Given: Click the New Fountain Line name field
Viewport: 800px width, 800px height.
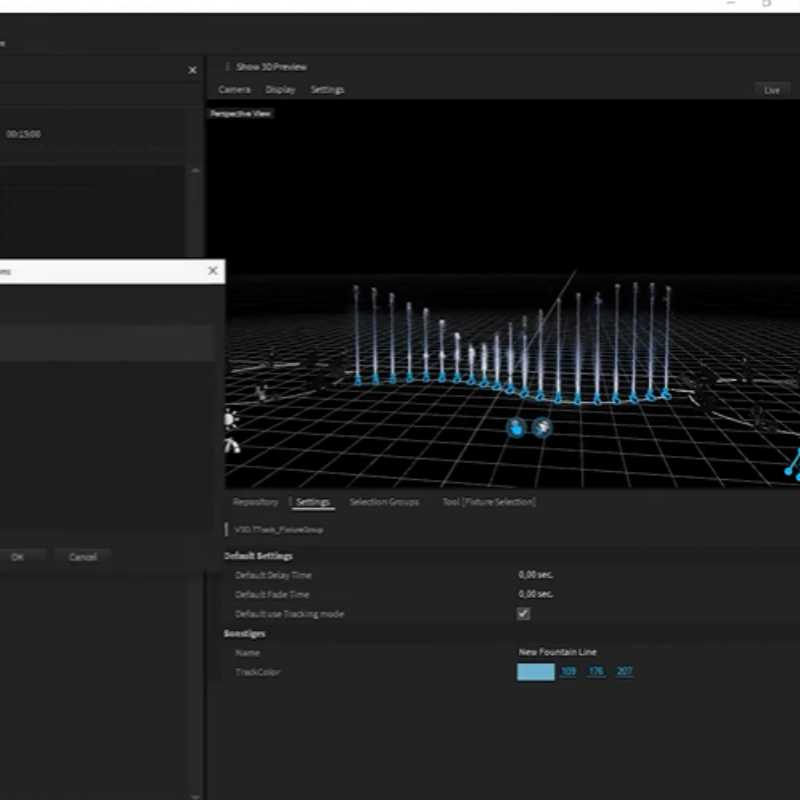Looking at the screenshot, I should click(x=557, y=652).
